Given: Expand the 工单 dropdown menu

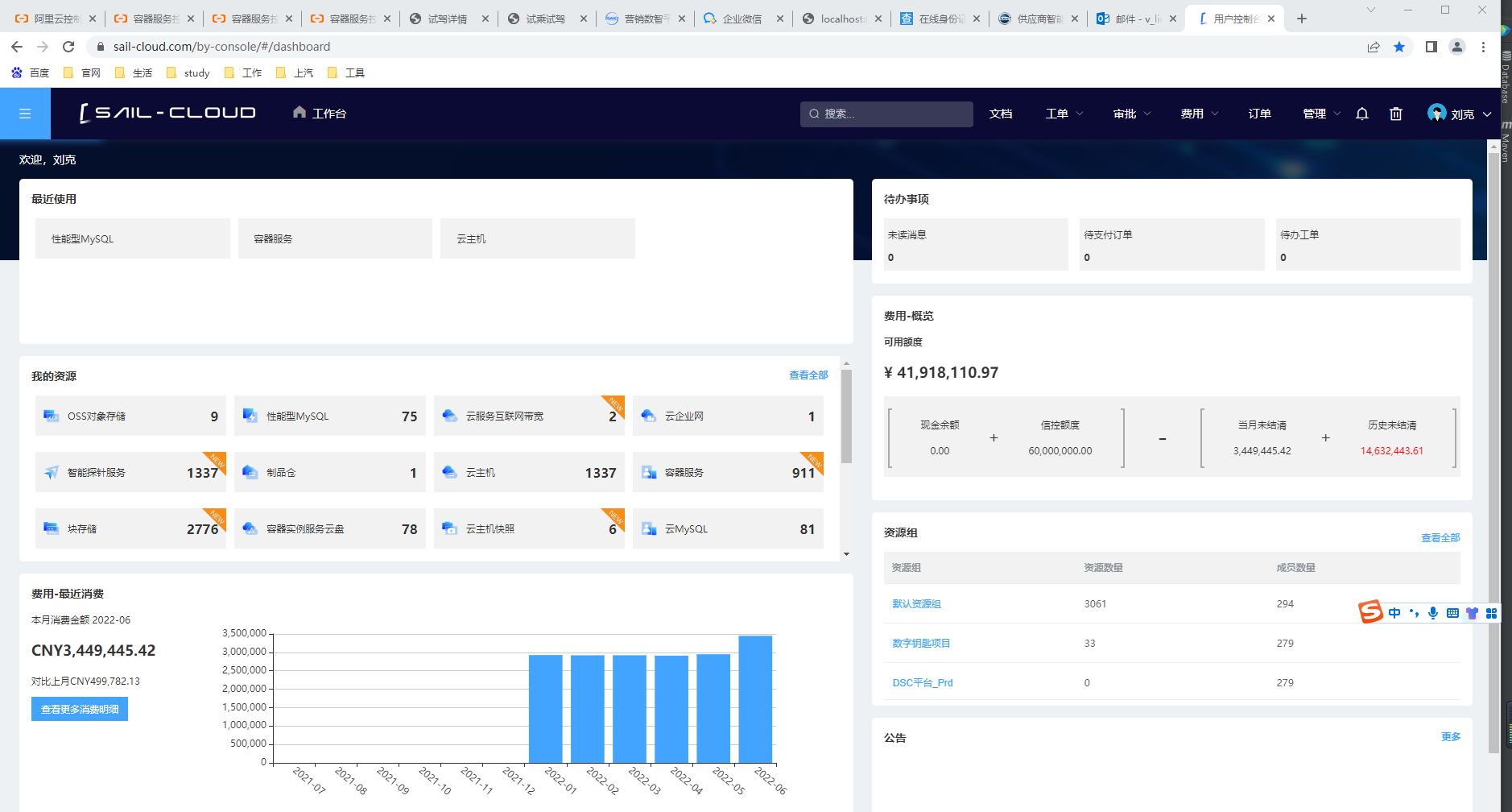Looking at the screenshot, I should click(1064, 114).
